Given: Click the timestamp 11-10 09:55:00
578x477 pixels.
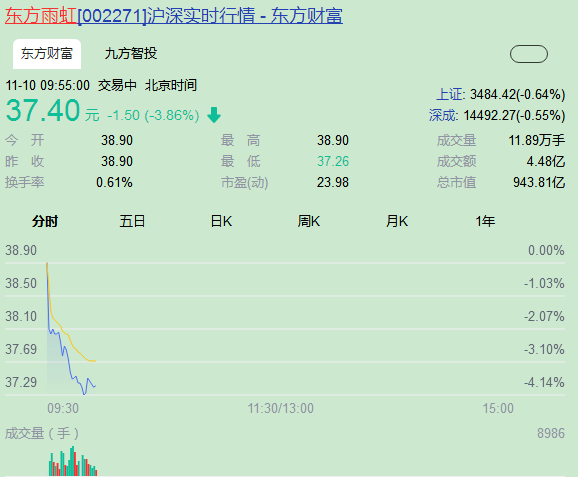Looking at the screenshot, I should [48, 86].
